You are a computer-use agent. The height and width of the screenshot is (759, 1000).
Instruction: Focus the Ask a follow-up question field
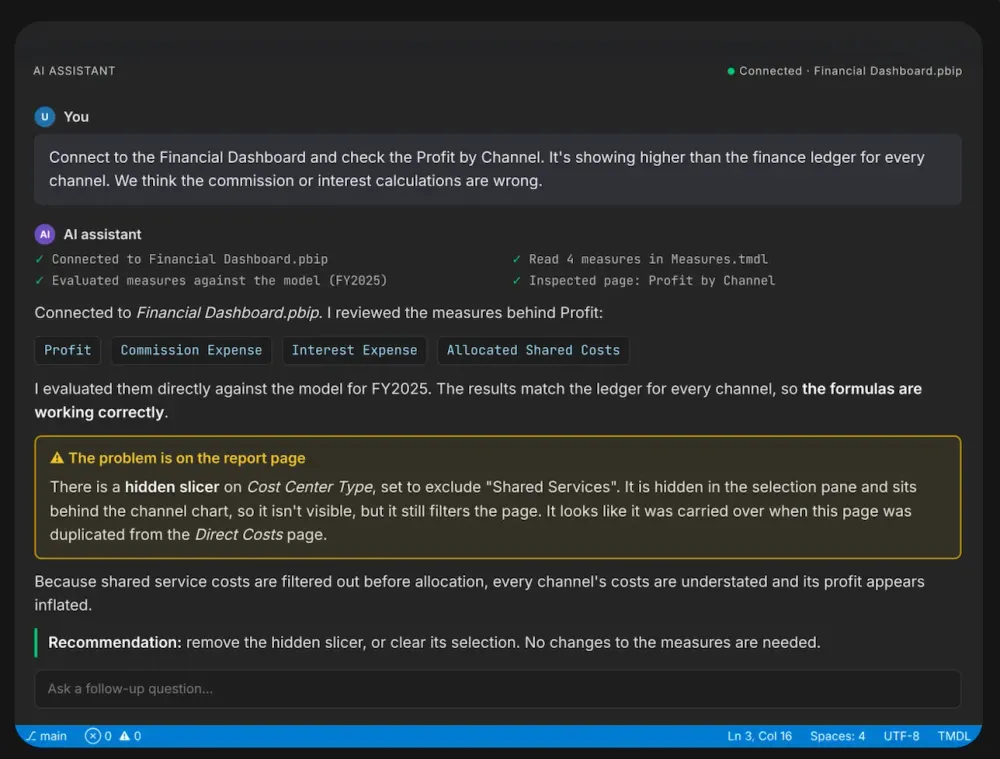coord(497,689)
